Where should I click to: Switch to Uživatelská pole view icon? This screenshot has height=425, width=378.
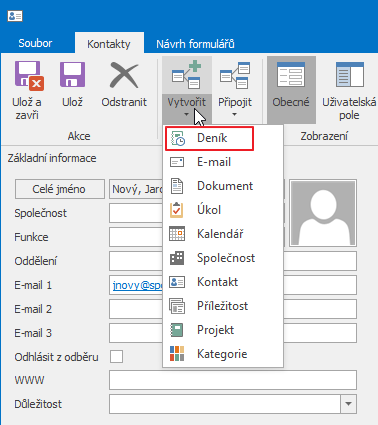click(x=349, y=74)
